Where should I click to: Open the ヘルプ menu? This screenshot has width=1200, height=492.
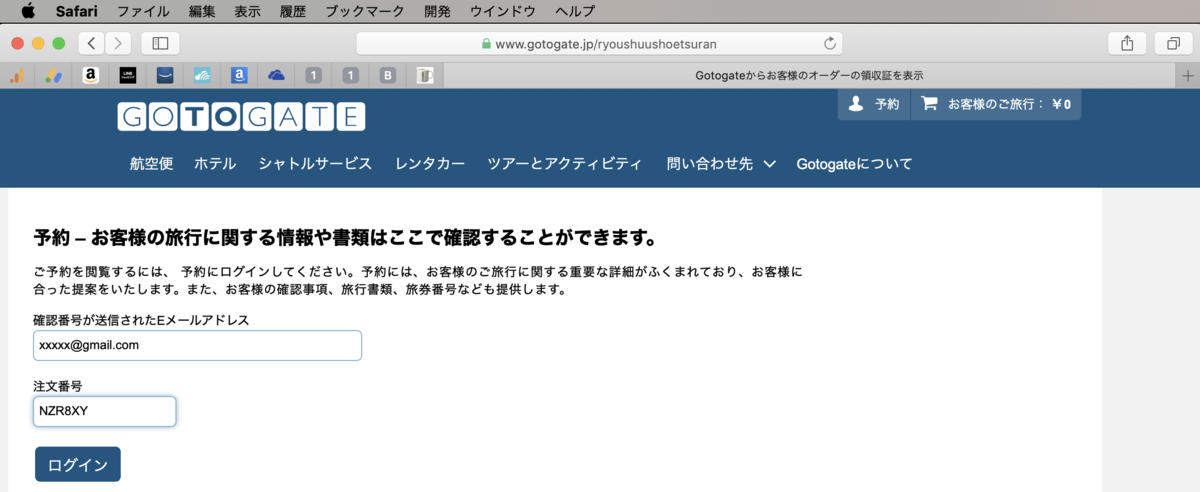[574, 11]
